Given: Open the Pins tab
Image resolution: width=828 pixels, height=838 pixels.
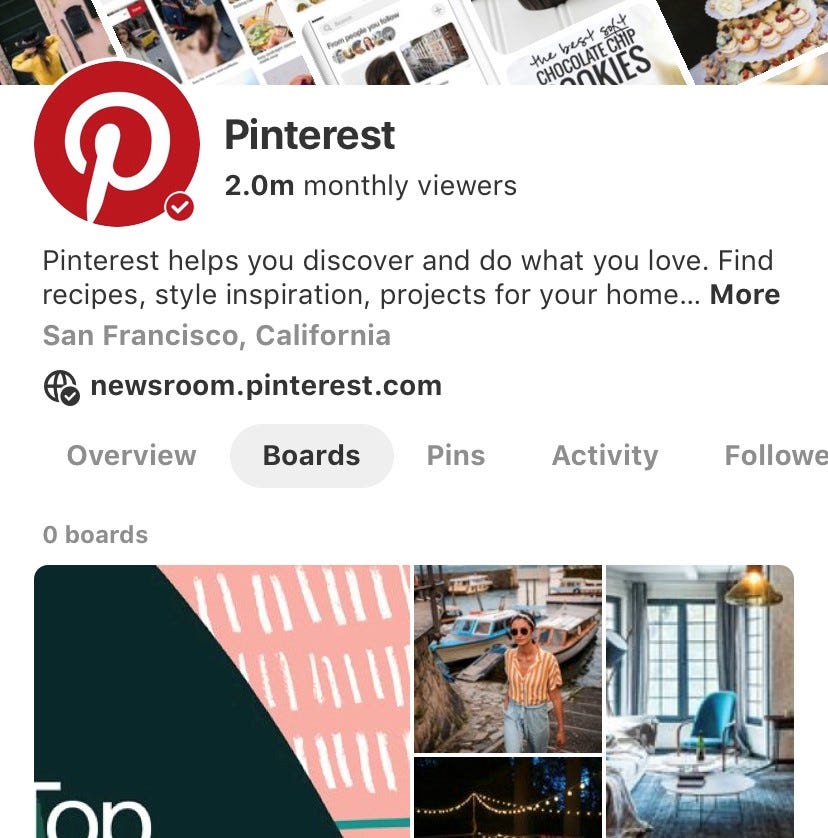Looking at the screenshot, I should 456,456.
